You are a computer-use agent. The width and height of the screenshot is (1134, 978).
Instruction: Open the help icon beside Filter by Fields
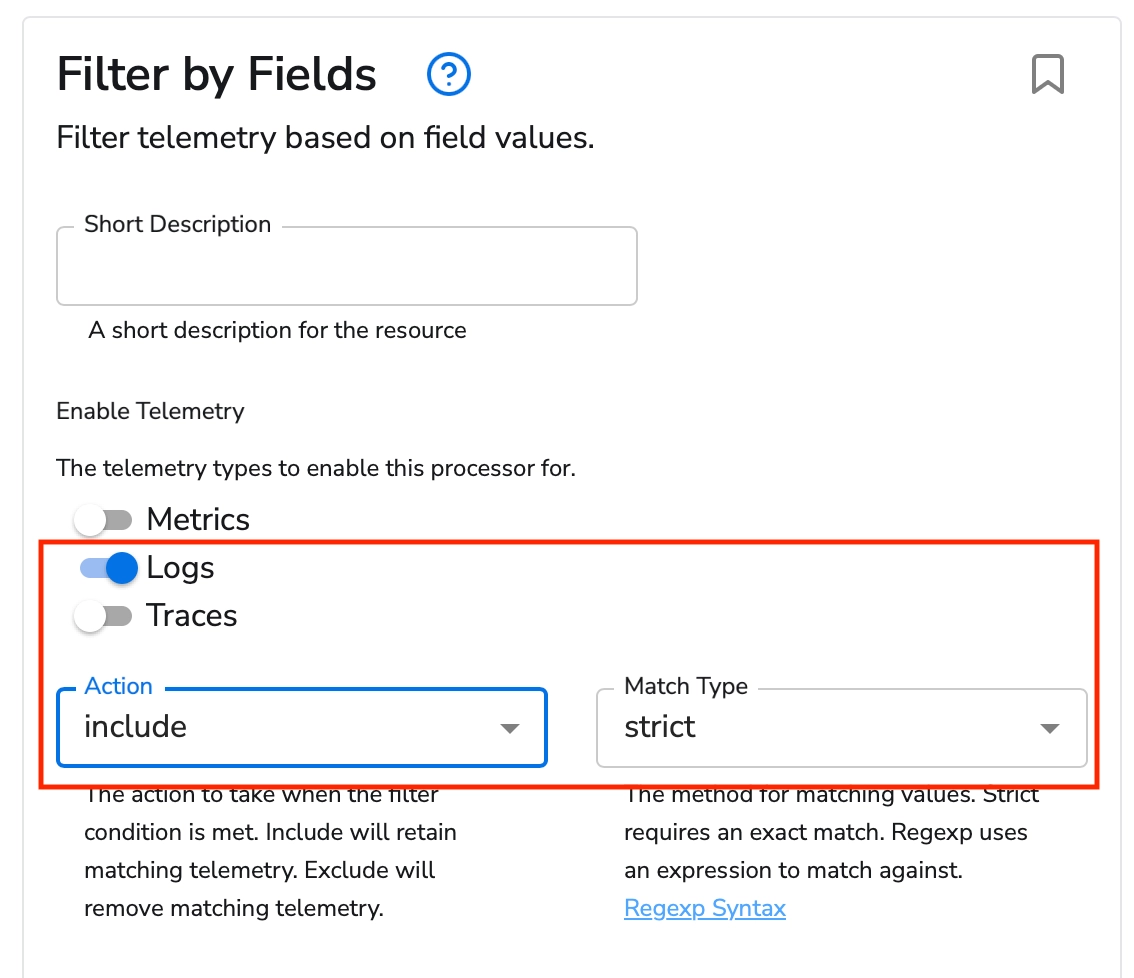coord(448,74)
